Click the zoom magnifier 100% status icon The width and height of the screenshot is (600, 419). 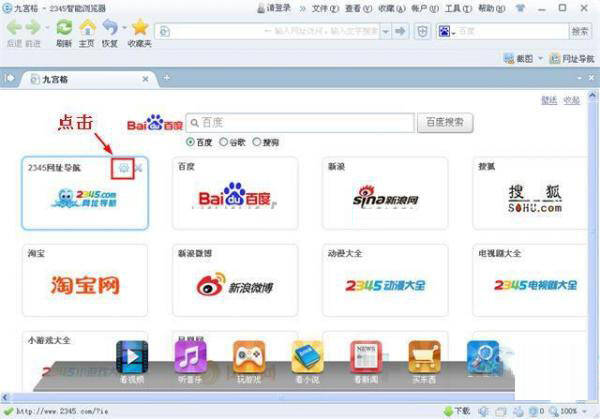click(x=554, y=412)
